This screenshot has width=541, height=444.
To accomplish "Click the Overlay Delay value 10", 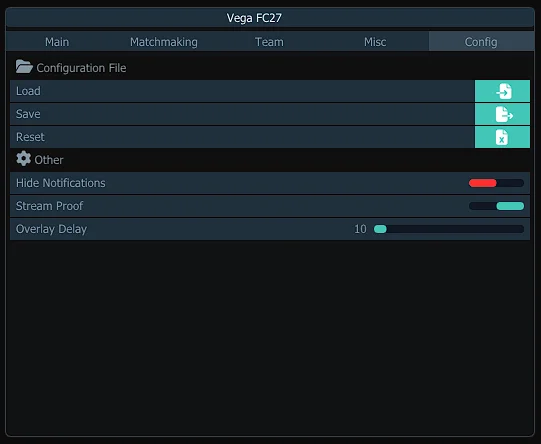I will tap(360, 229).
